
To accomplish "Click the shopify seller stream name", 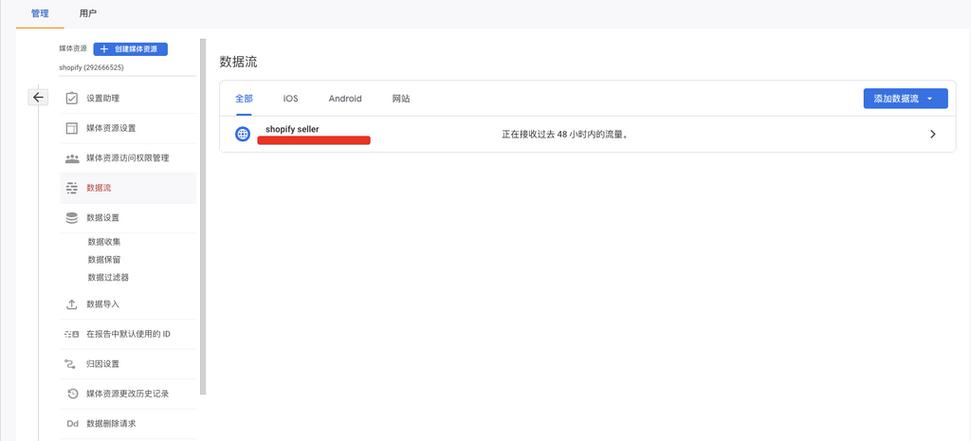I will pos(292,129).
